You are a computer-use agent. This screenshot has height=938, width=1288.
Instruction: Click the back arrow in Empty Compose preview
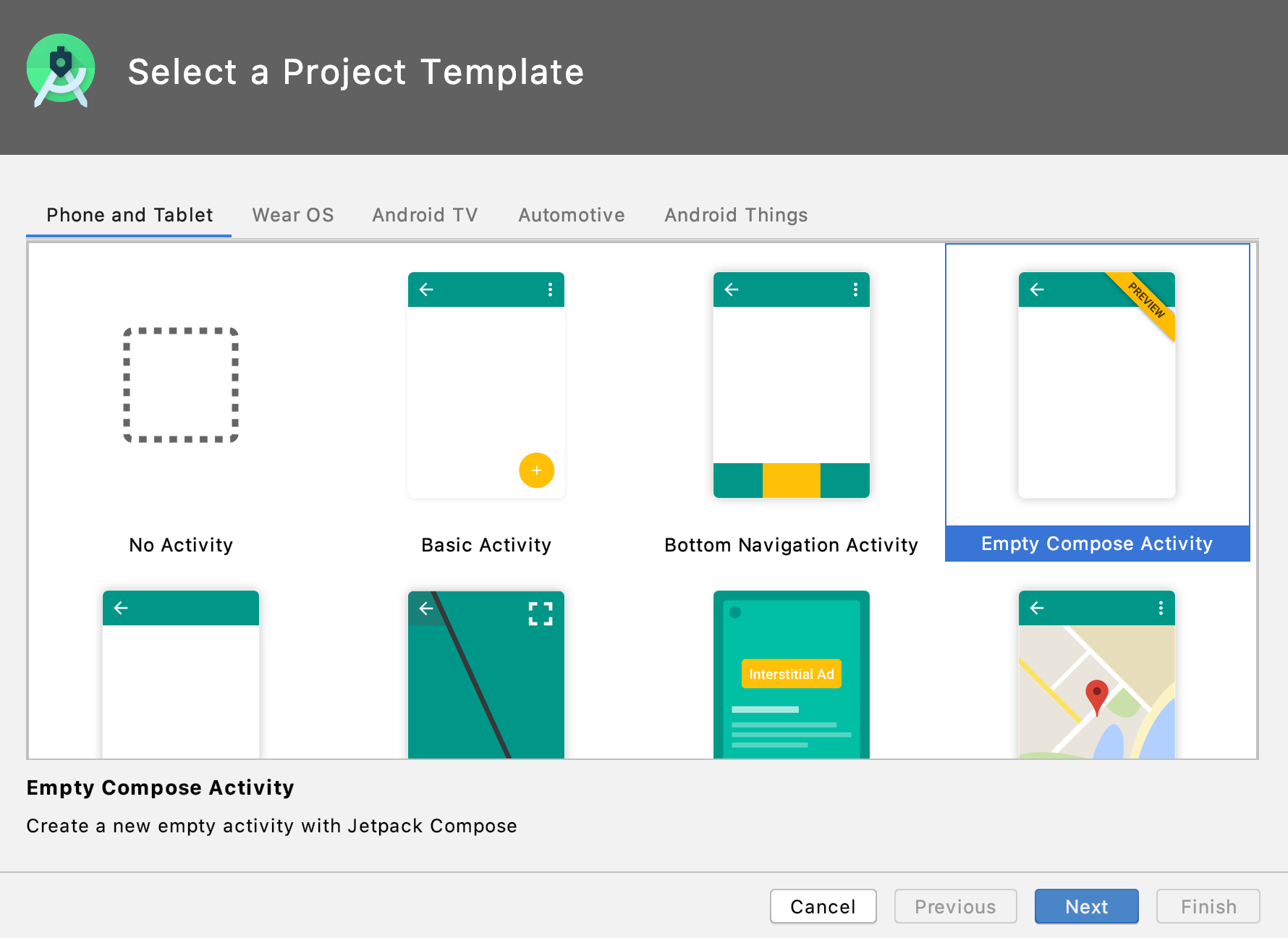(1037, 290)
